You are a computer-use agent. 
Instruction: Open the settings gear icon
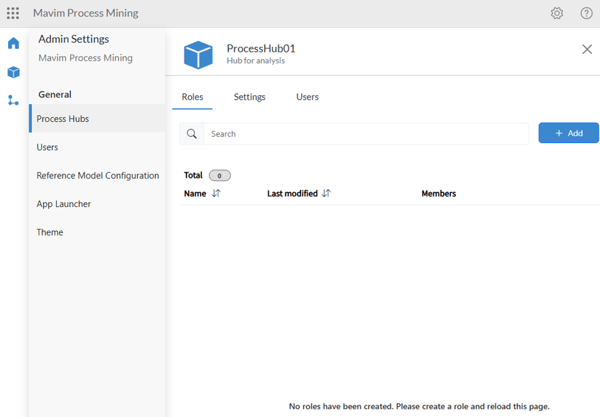[557, 13]
